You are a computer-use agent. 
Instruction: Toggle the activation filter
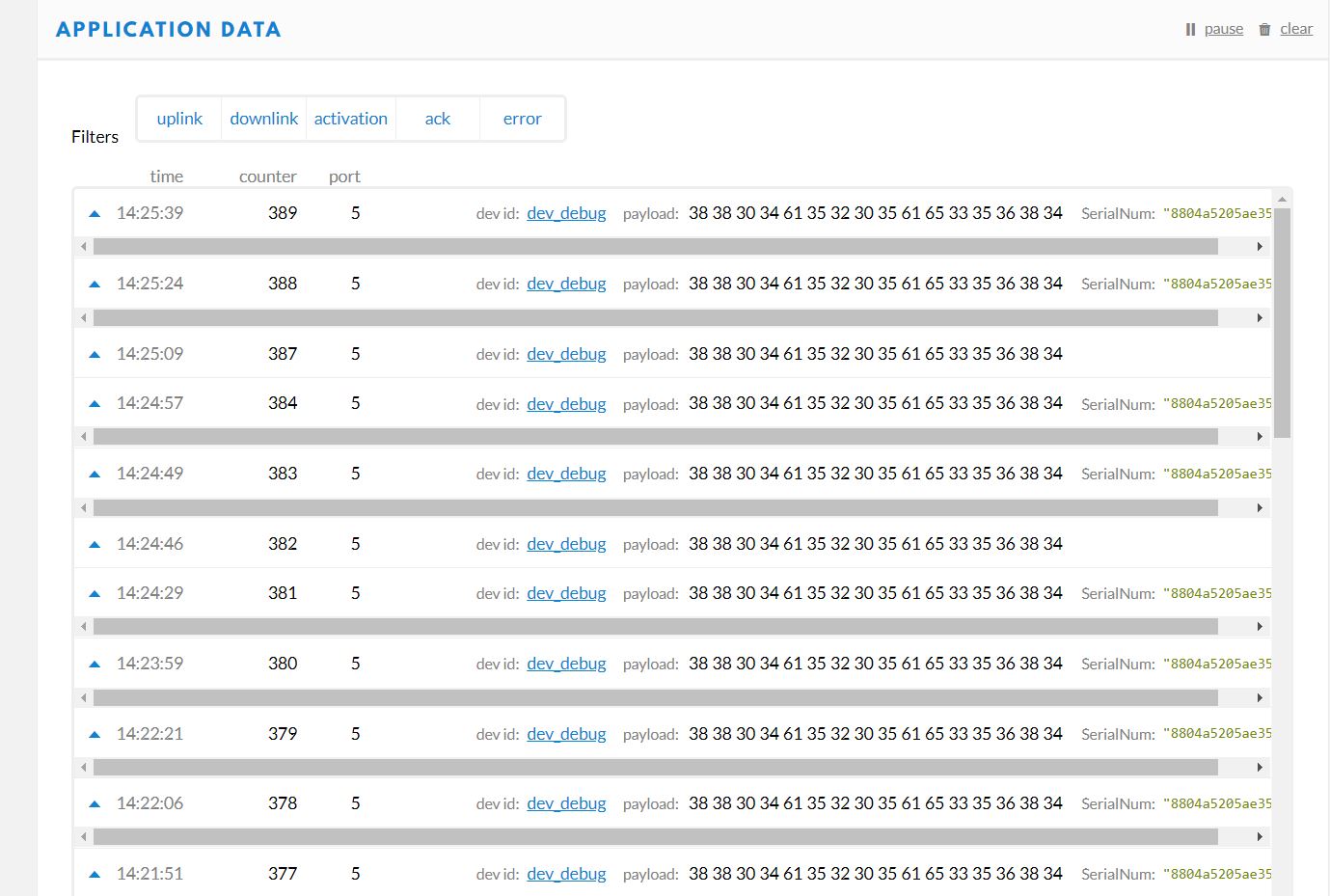click(351, 118)
